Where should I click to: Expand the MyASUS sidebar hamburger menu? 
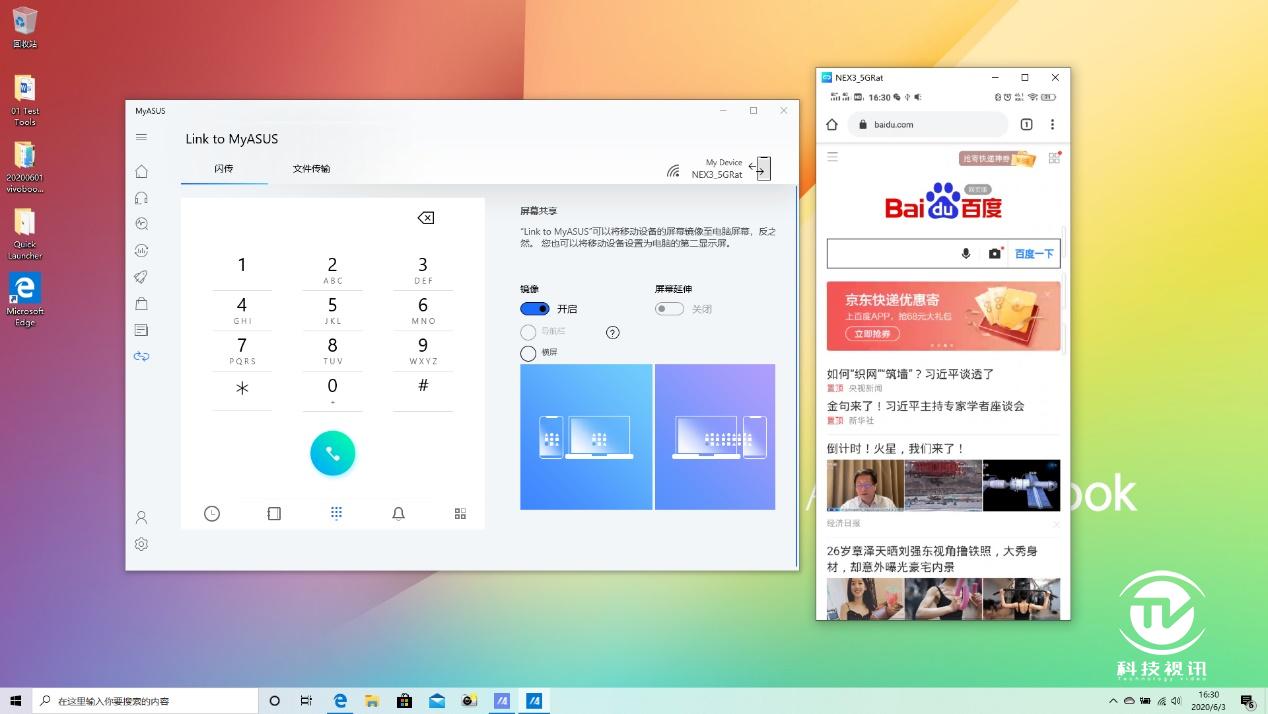(x=141, y=137)
